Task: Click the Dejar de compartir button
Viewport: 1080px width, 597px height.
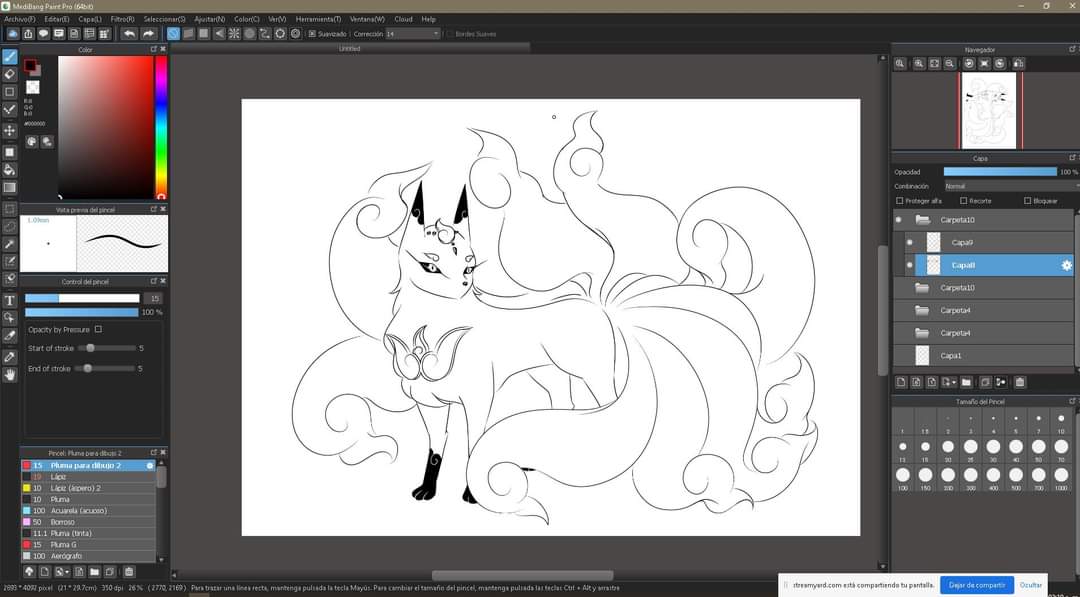Action: coord(977,585)
